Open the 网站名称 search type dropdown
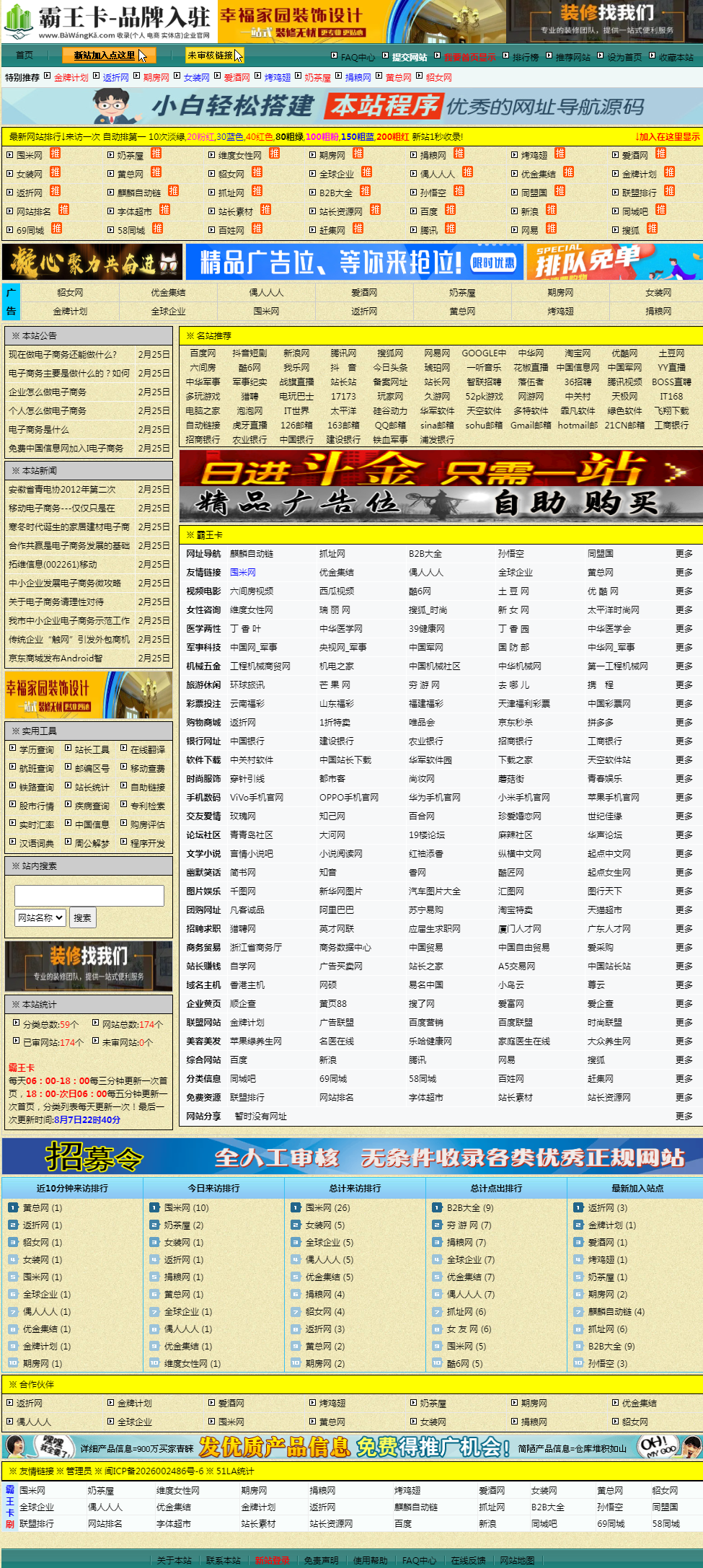Viewport: 703px width, 1568px height. tap(40, 917)
